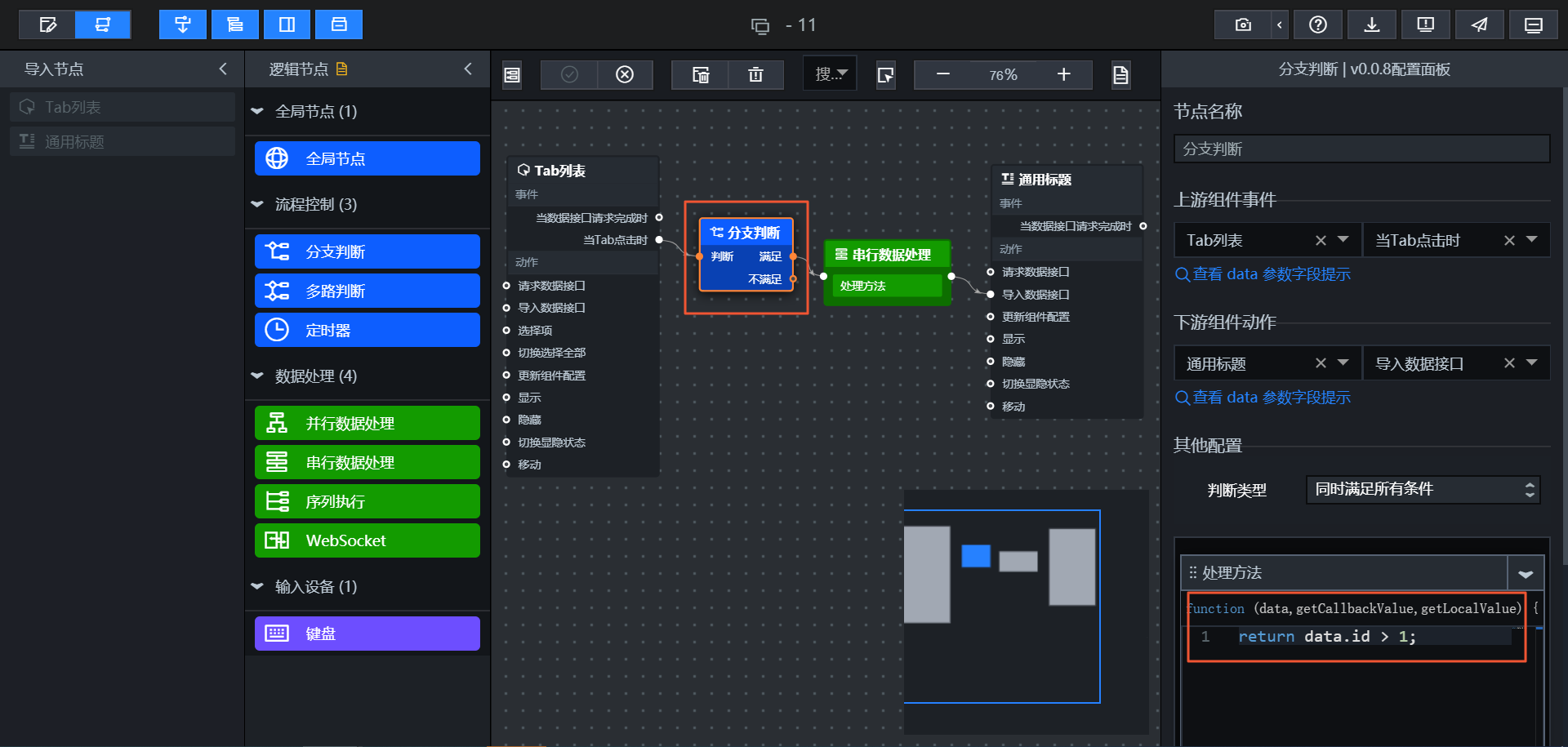
Task: Click the import nodes toolbar icon
Action: [x=183, y=24]
